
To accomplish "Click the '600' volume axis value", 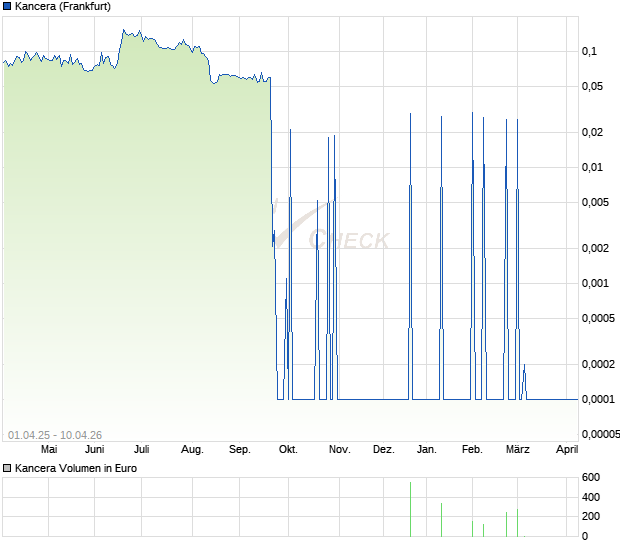I will (591, 478).
